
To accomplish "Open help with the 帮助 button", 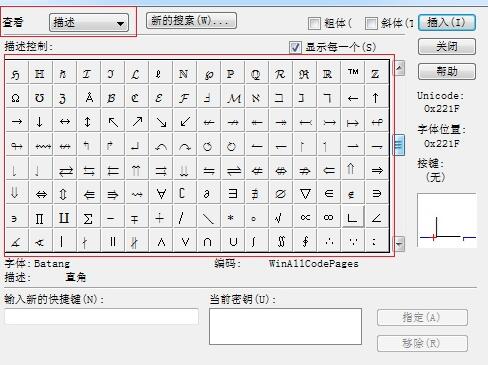I will click(x=447, y=71).
